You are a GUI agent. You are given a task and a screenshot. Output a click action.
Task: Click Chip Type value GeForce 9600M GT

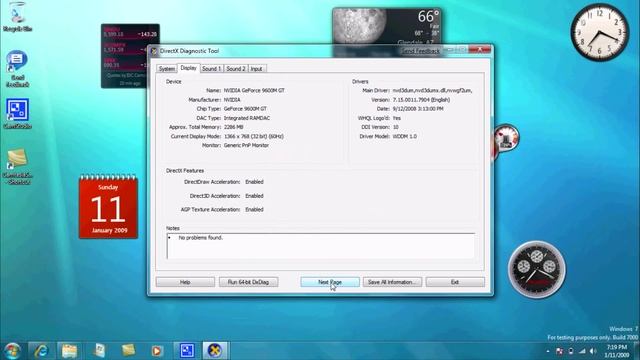tap(245, 109)
